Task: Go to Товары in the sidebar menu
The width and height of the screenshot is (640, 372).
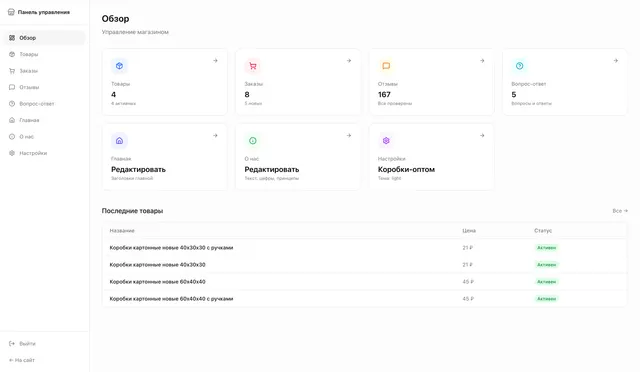Action: point(44,54)
